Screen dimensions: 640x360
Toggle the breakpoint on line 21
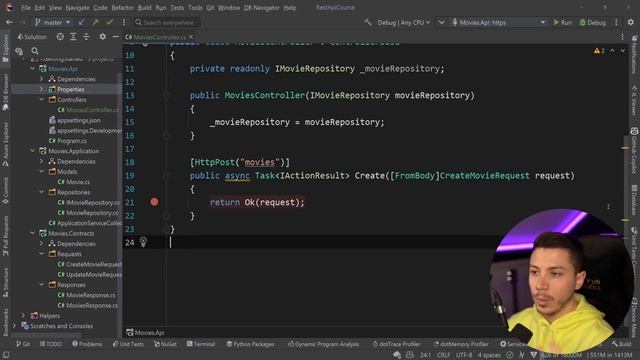click(x=154, y=202)
